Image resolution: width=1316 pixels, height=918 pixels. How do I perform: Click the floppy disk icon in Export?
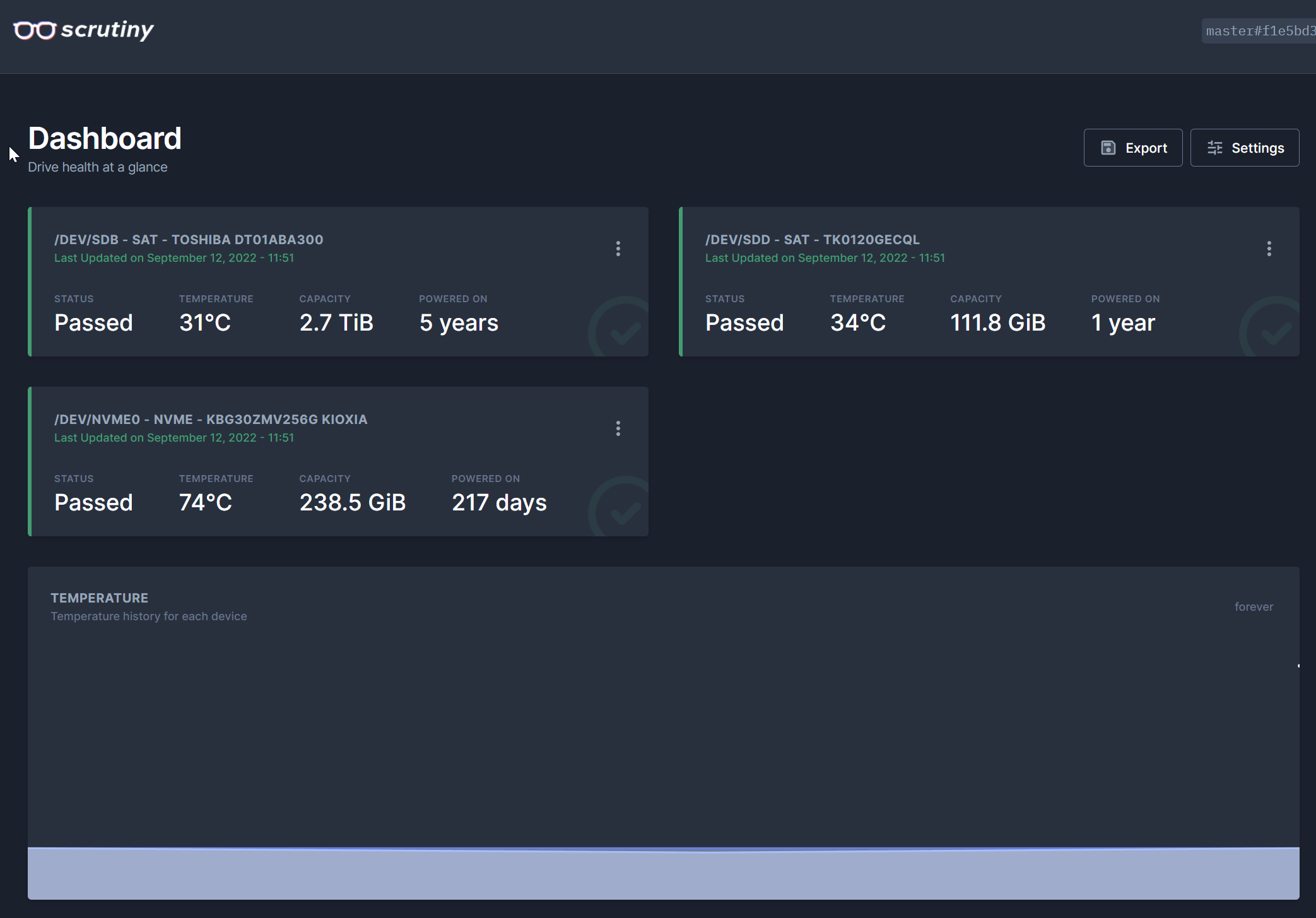click(x=1108, y=148)
